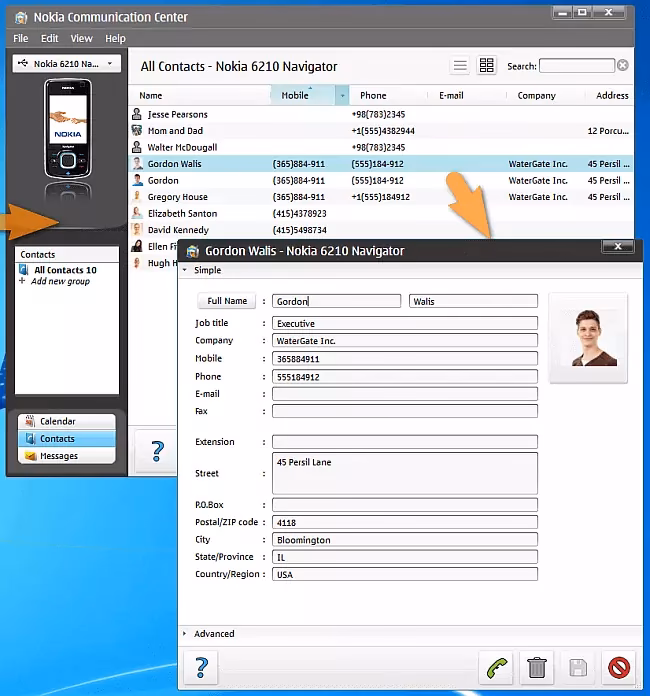Switch to Messages section

[x=67, y=456]
